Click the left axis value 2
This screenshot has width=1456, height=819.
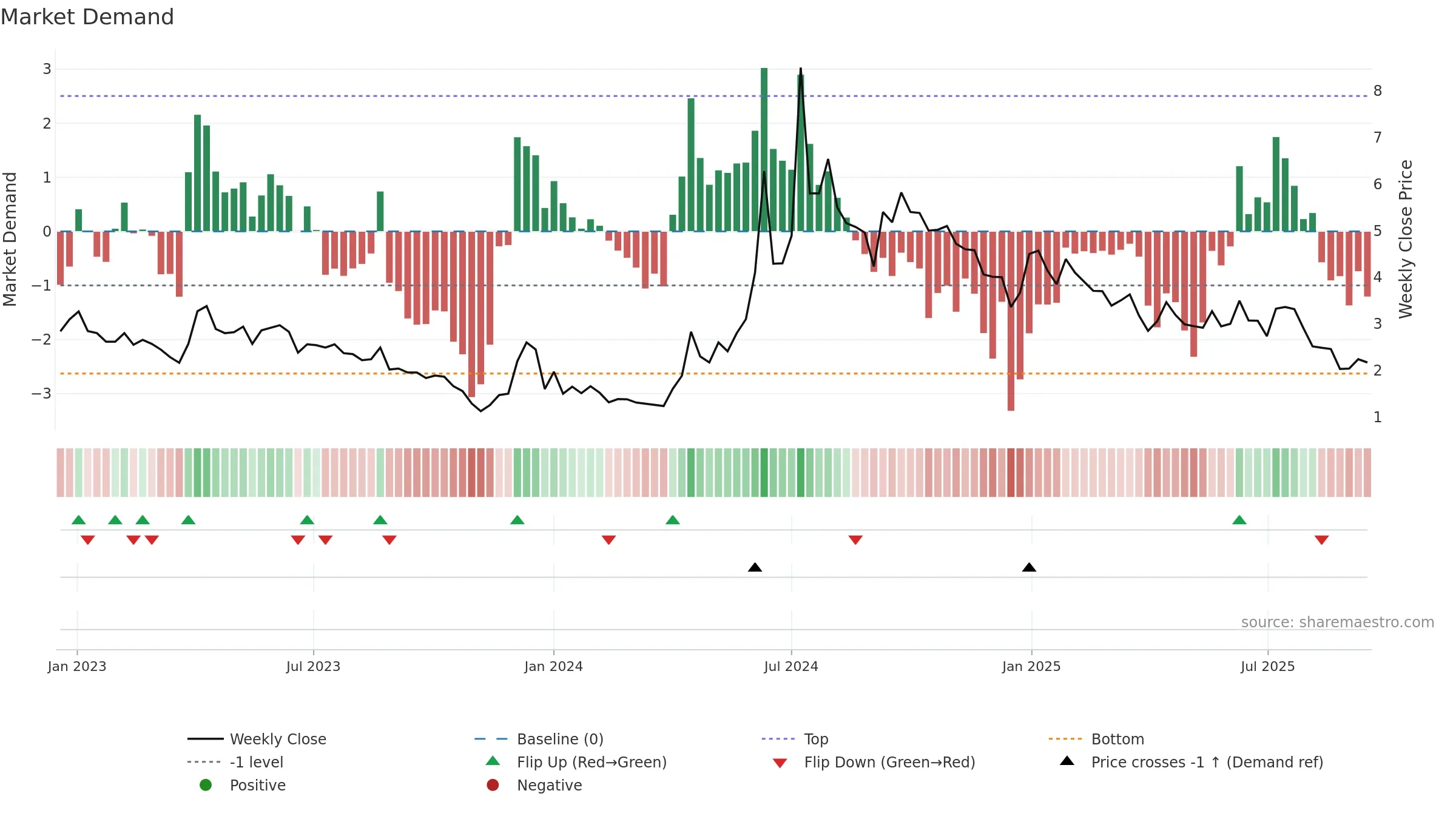(47, 123)
